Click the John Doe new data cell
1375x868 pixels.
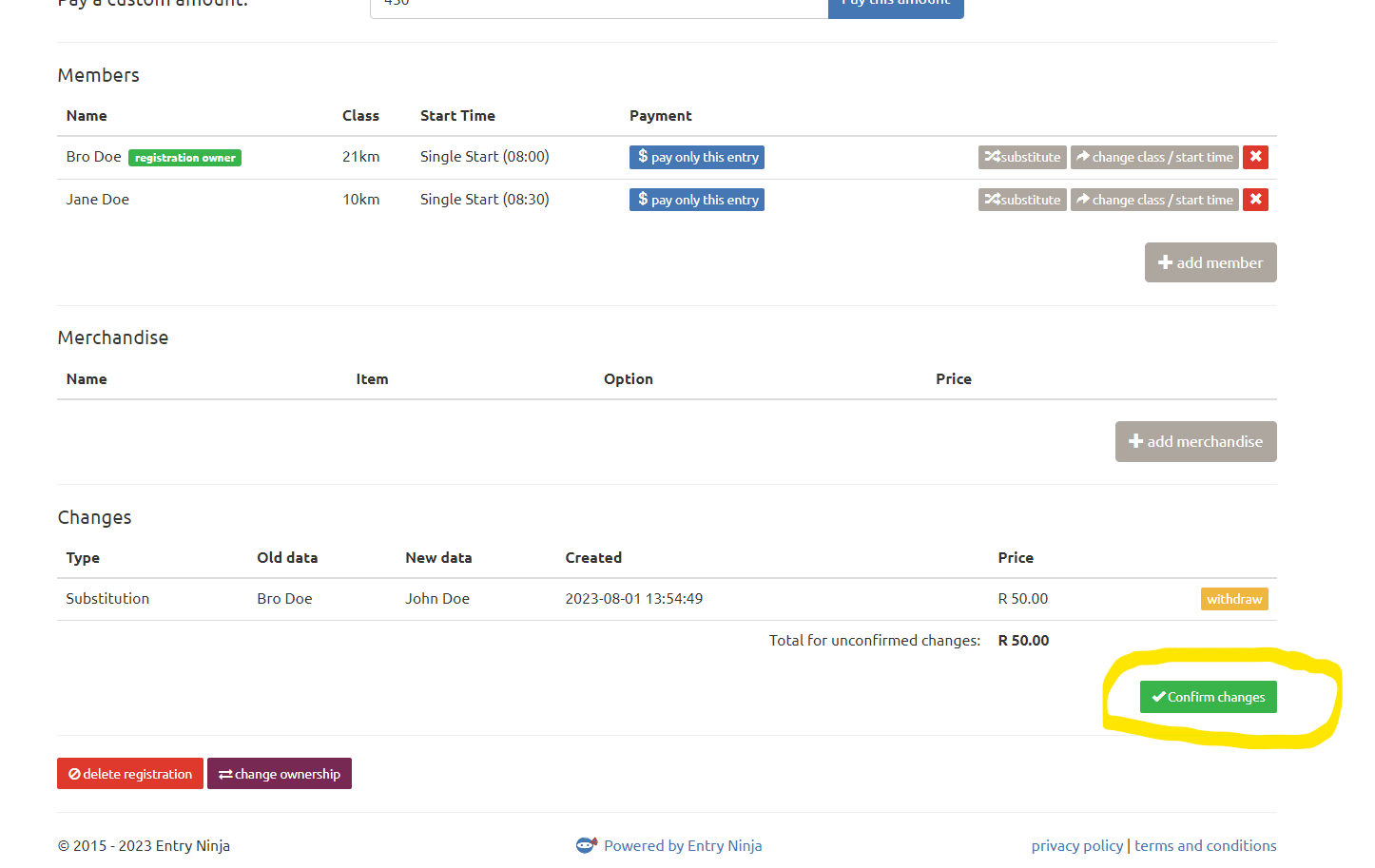pyautogui.click(x=437, y=599)
